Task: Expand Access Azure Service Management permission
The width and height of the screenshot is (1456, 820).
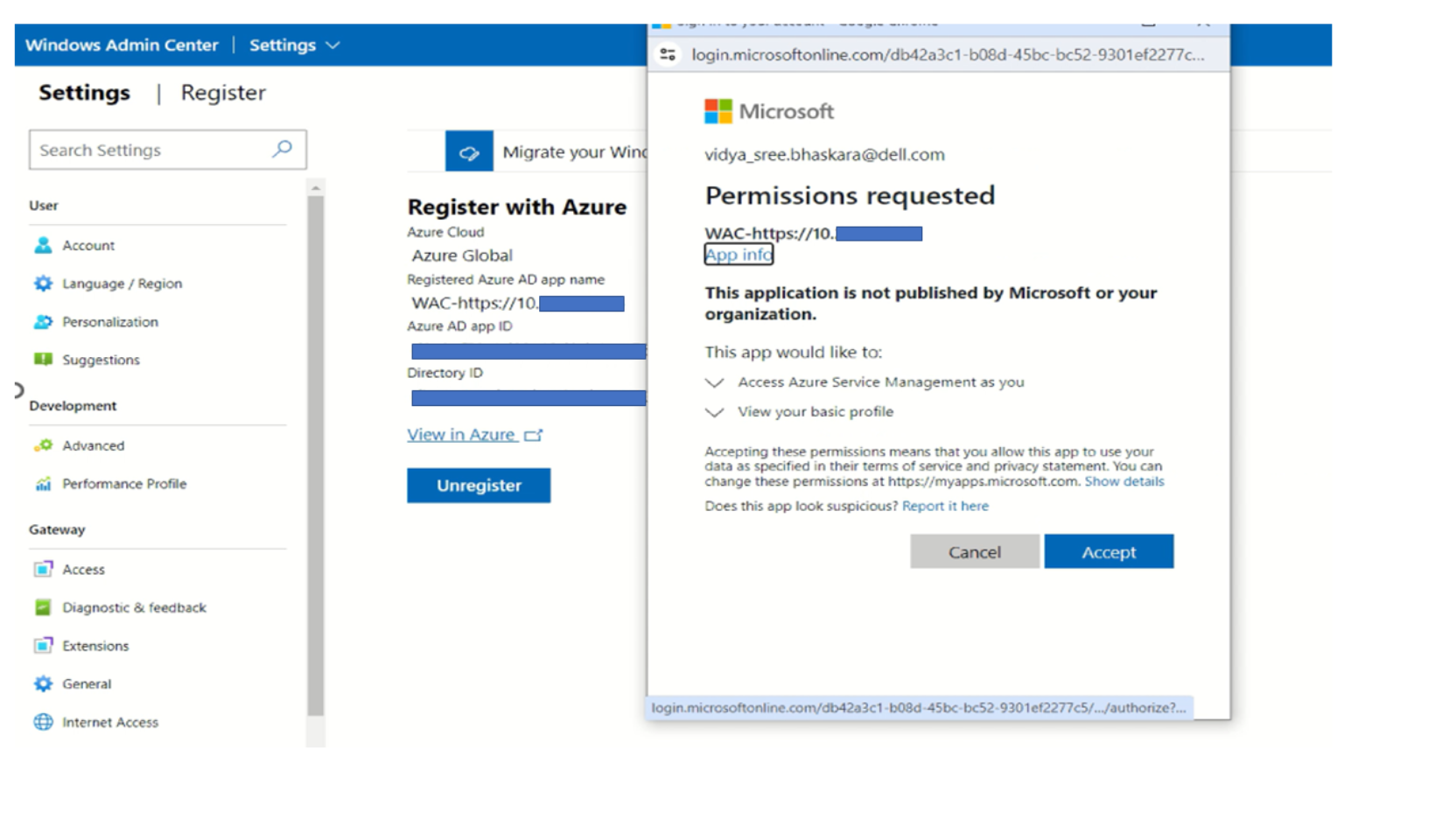Action: pyautogui.click(x=715, y=382)
